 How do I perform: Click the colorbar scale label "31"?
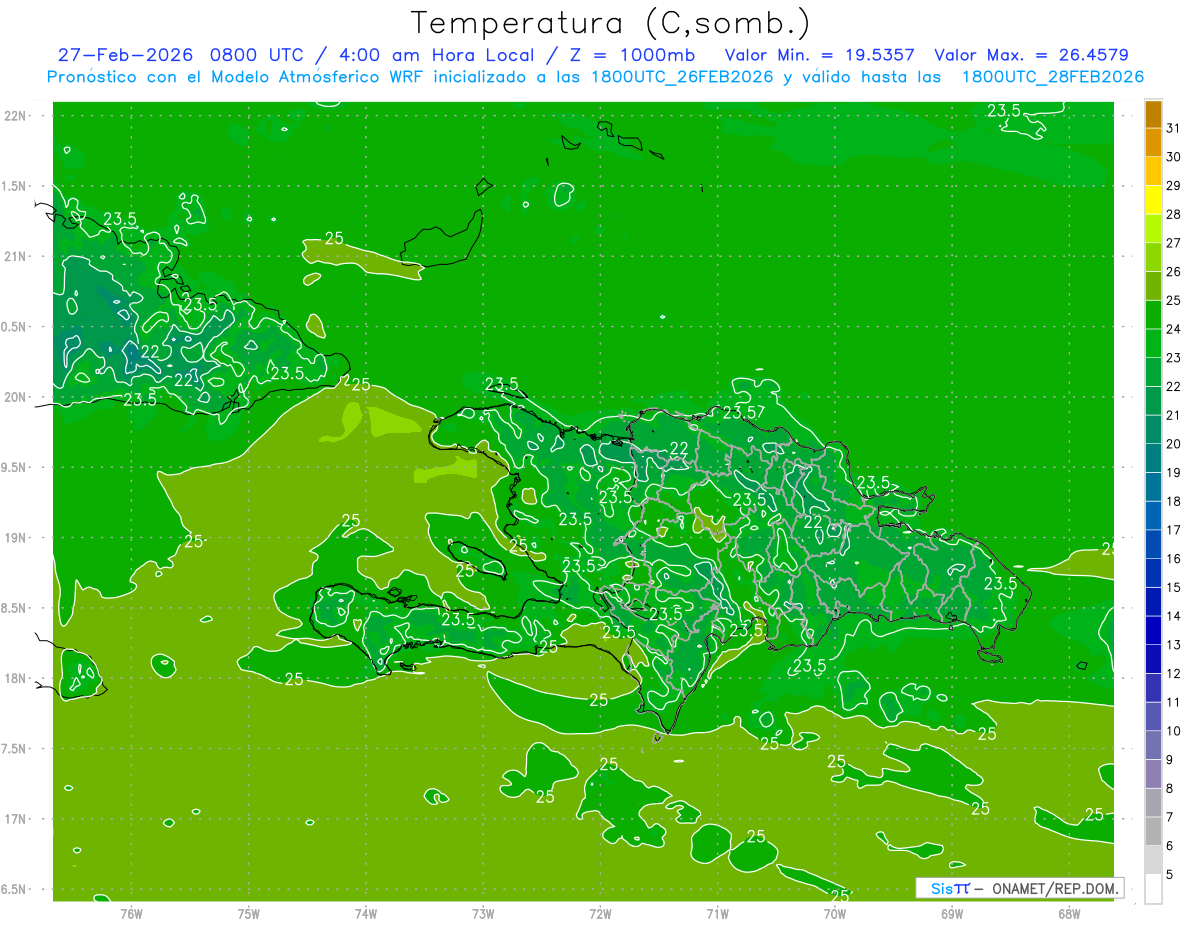1173,128
